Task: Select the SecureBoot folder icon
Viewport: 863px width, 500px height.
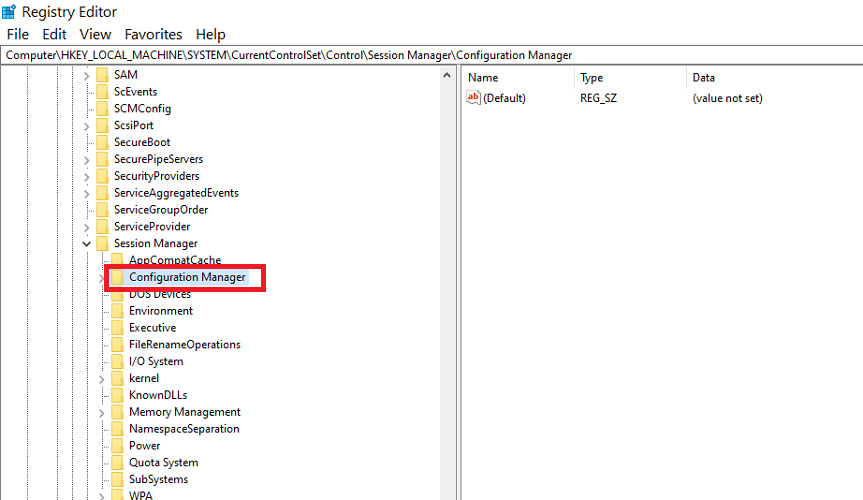Action: click(x=102, y=142)
